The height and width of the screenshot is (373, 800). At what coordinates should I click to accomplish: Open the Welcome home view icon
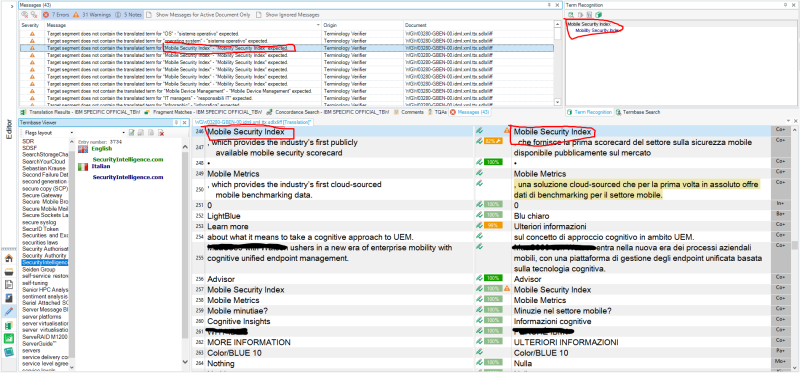pos(9,258)
